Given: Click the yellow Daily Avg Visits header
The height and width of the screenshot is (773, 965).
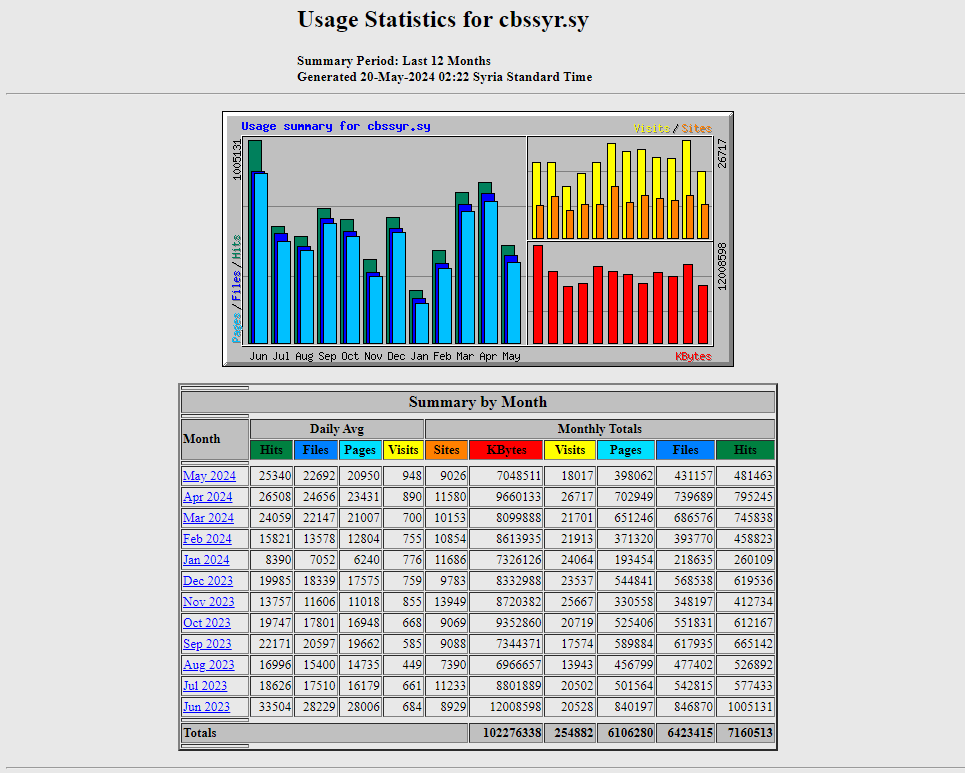Looking at the screenshot, I should [403, 450].
